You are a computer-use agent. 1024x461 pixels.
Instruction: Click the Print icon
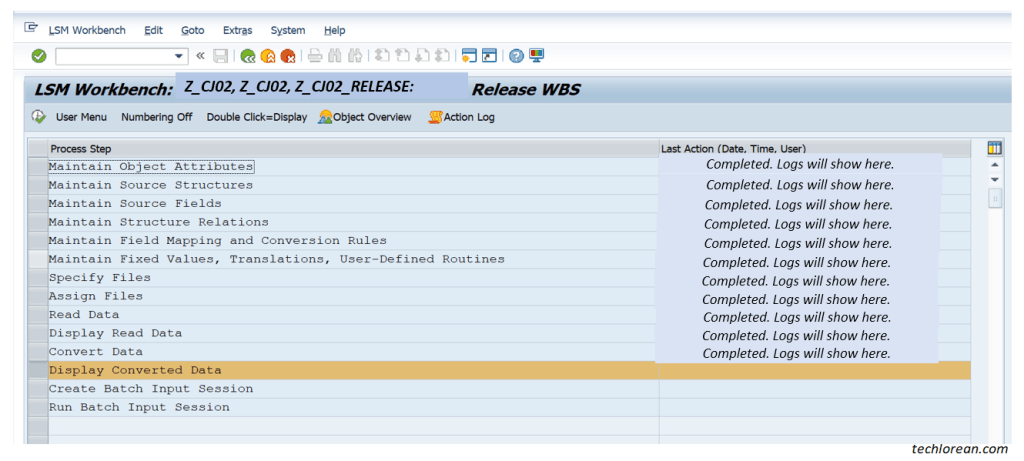(x=315, y=56)
